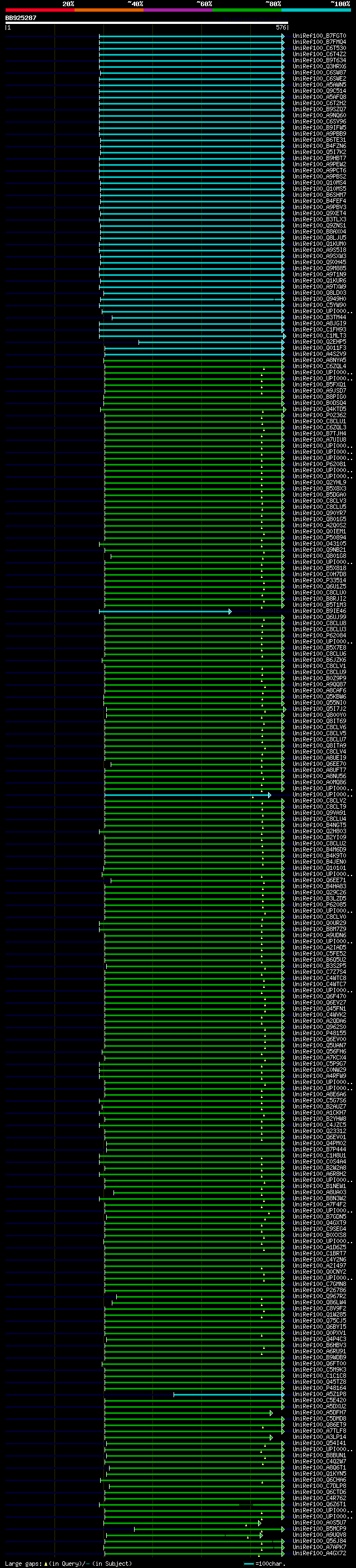Open UniRef100_A0S5U7 entry
Screen dimensions: 356x1568
coord(319,1523)
